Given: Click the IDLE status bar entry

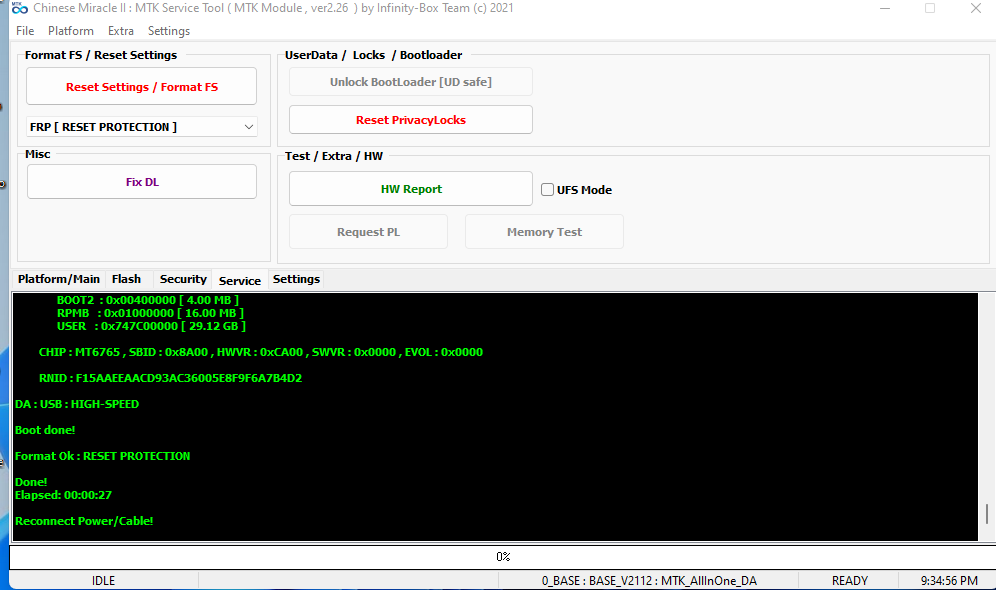Looking at the screenshot, I should [104, 580].
